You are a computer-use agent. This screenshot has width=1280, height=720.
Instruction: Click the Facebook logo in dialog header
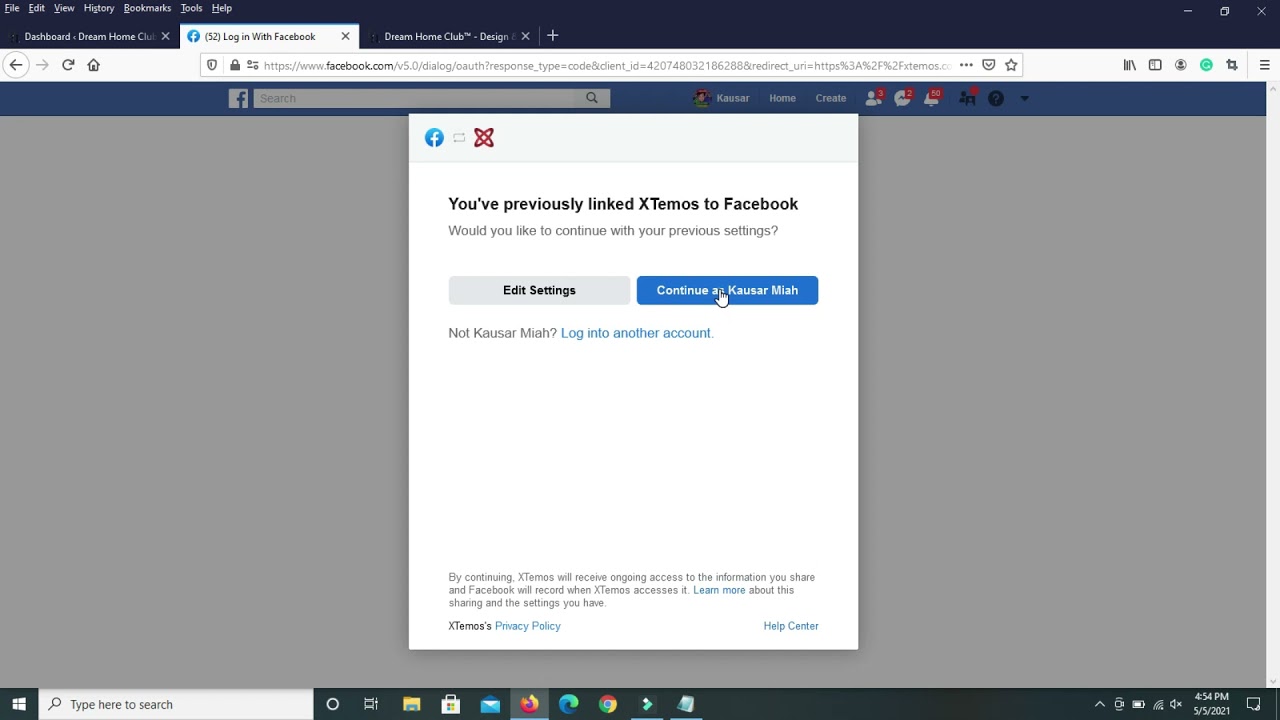tap(434, 138)
